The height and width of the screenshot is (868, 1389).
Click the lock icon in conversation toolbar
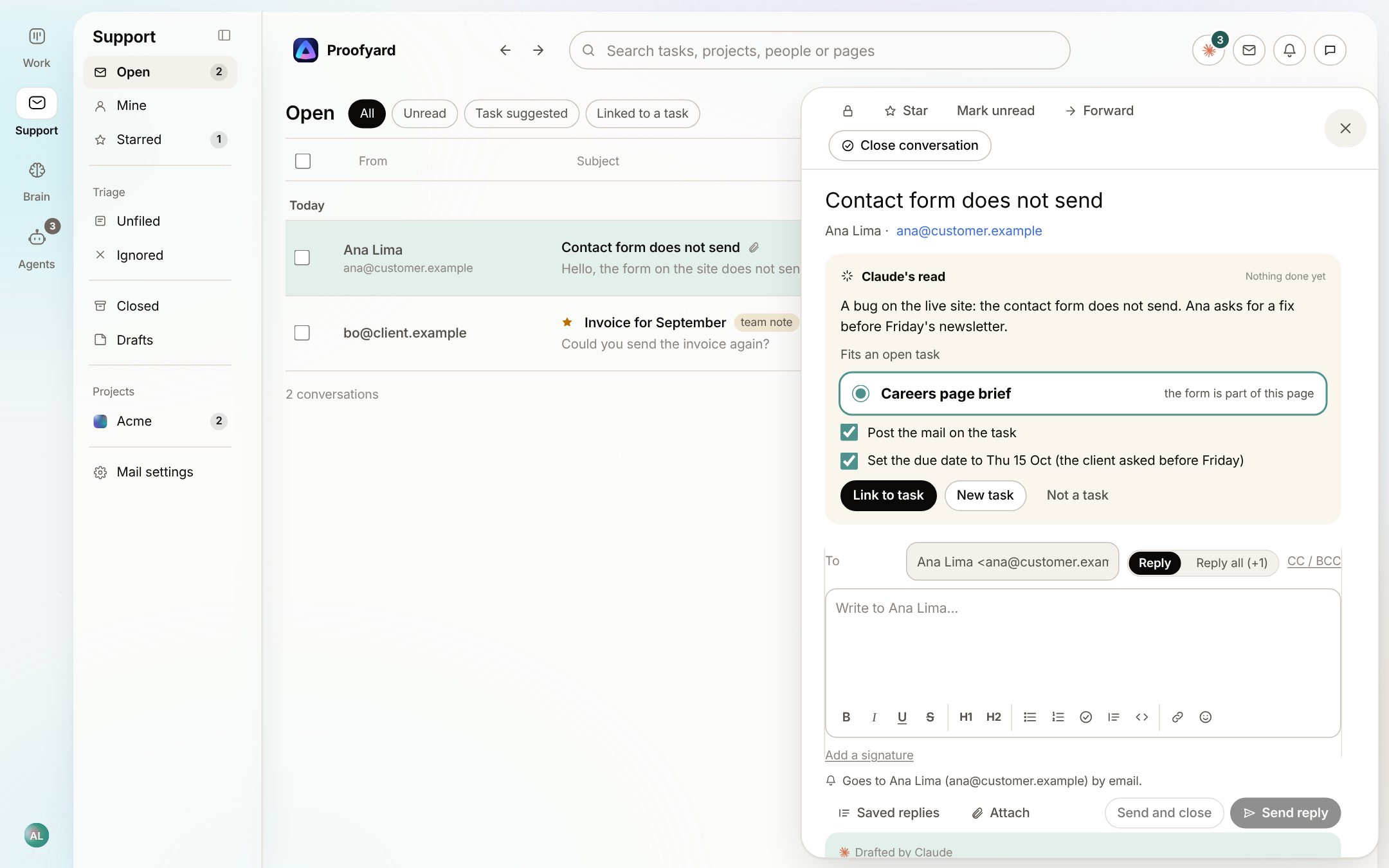coord(848,111)
